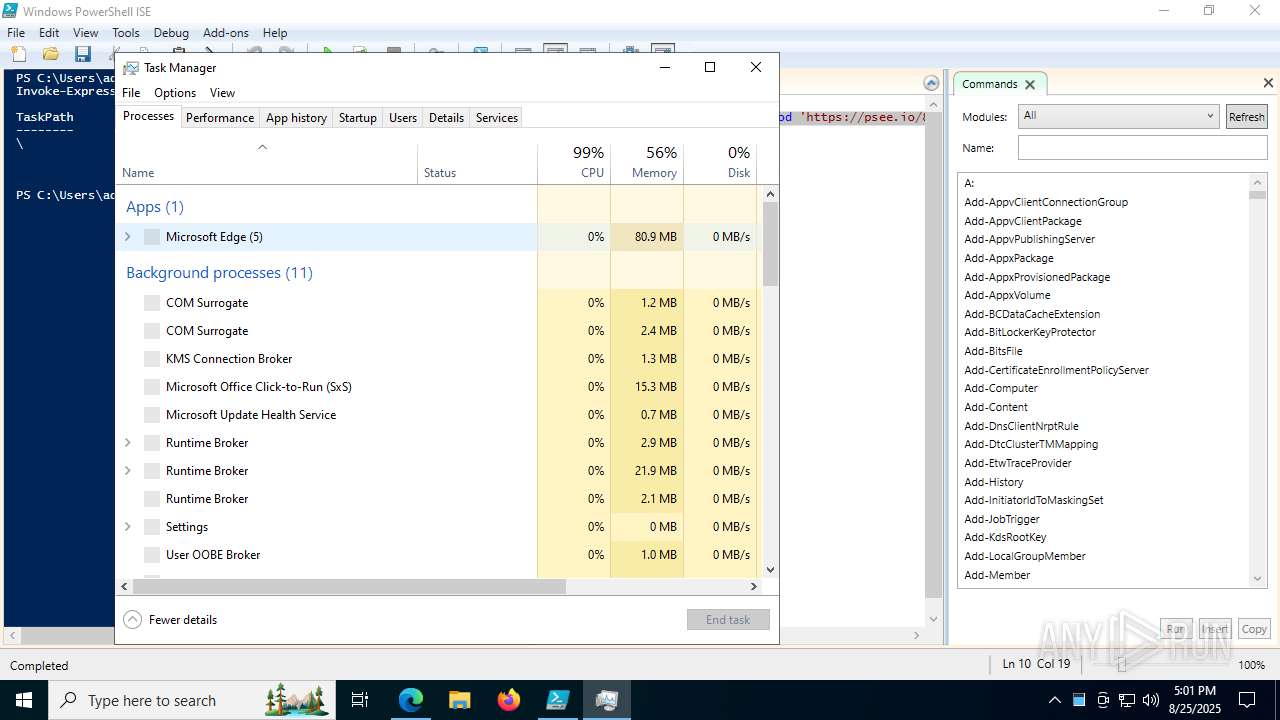Open the Users tab
This screenshot has width=1280, height=720.
[403, 118]
